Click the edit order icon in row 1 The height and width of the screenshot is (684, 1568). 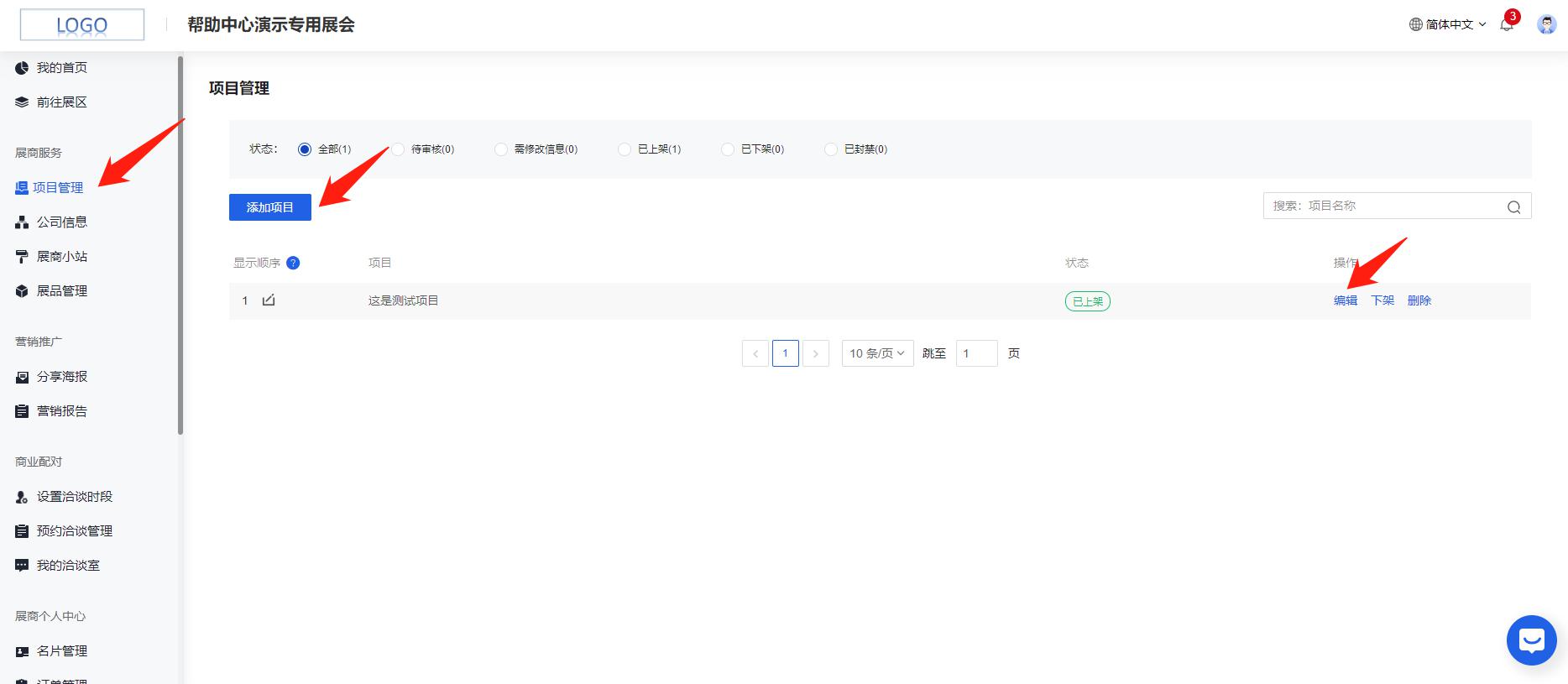coord(269,300)
